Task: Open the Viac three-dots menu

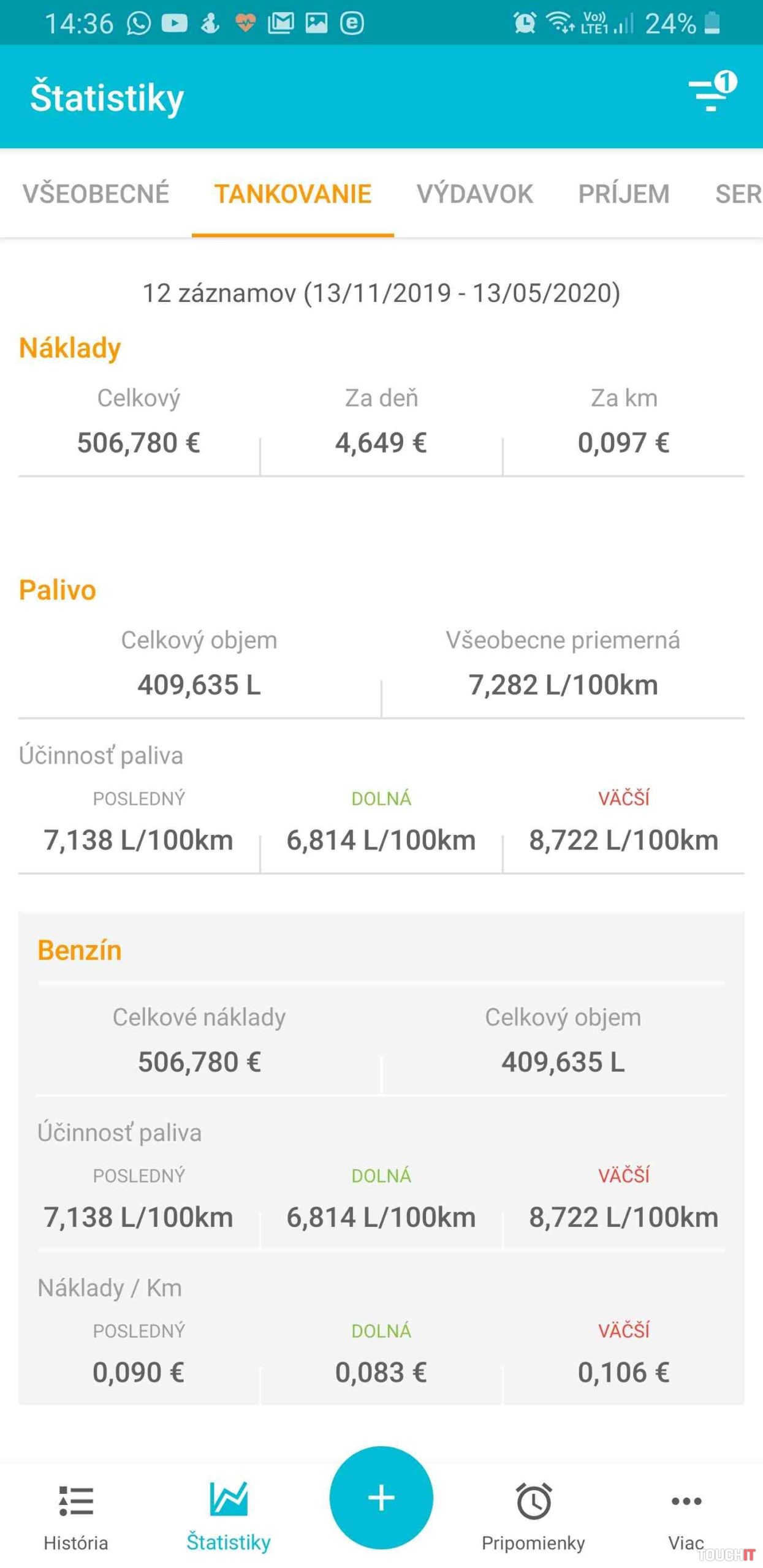Action: pyautogui.click(x=686, y=1500)
